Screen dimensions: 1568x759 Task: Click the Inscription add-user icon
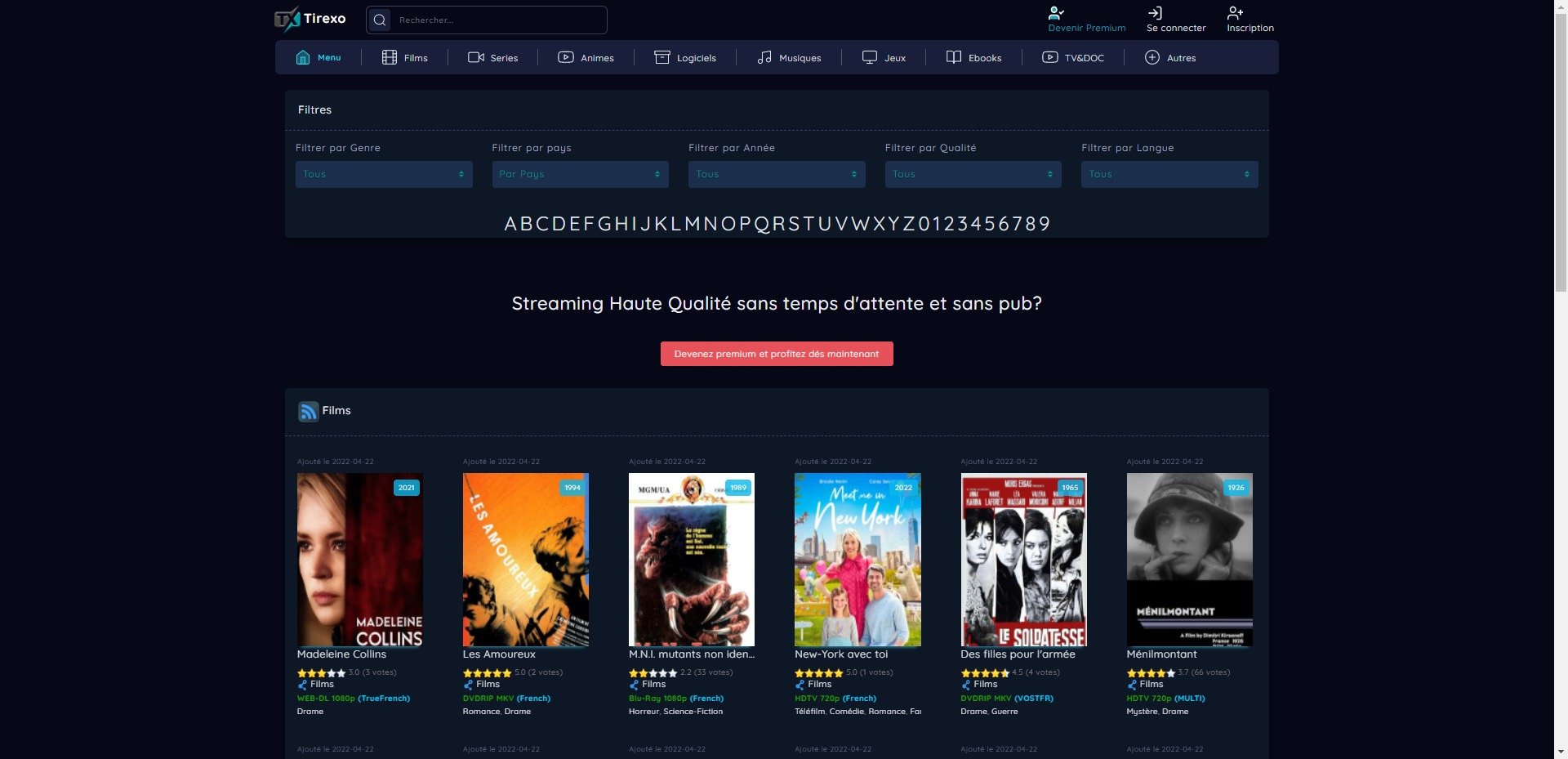point(1235,13)
